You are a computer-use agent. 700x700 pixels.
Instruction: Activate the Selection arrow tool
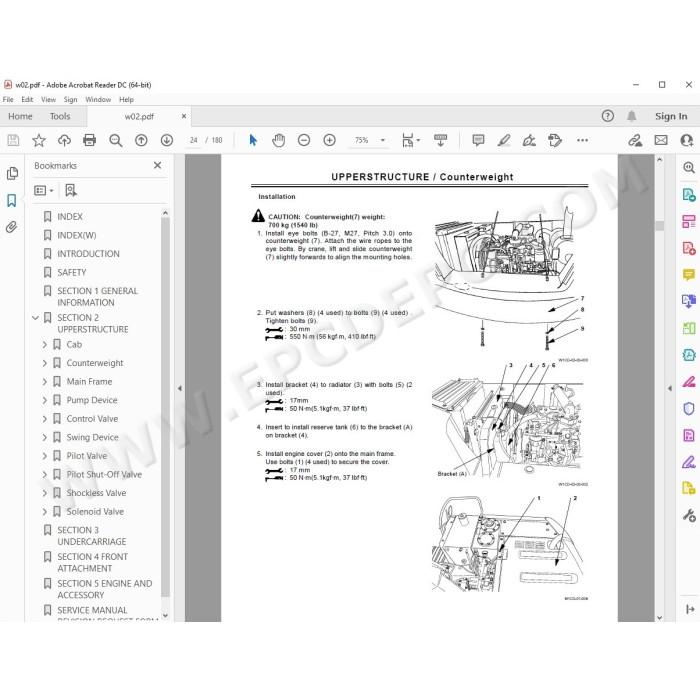coord(253,140)
